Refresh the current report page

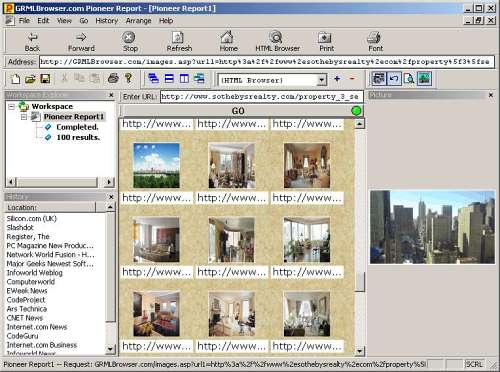179,42
